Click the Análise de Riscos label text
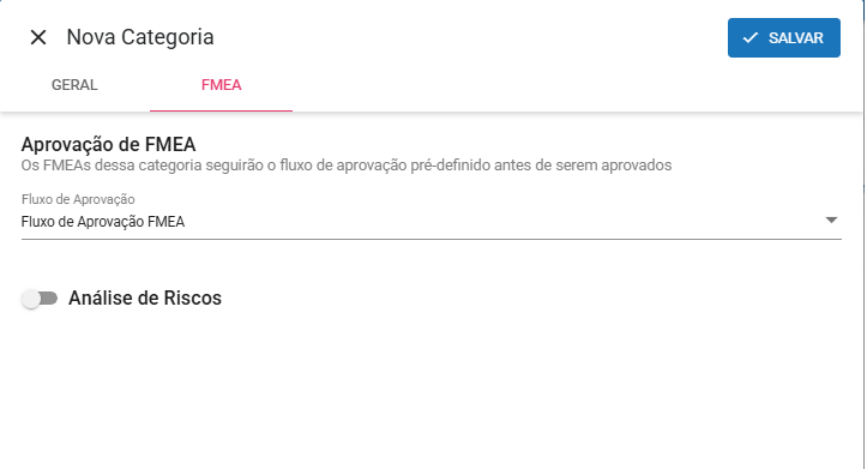865x469 pixels. [x=145, y=298]
